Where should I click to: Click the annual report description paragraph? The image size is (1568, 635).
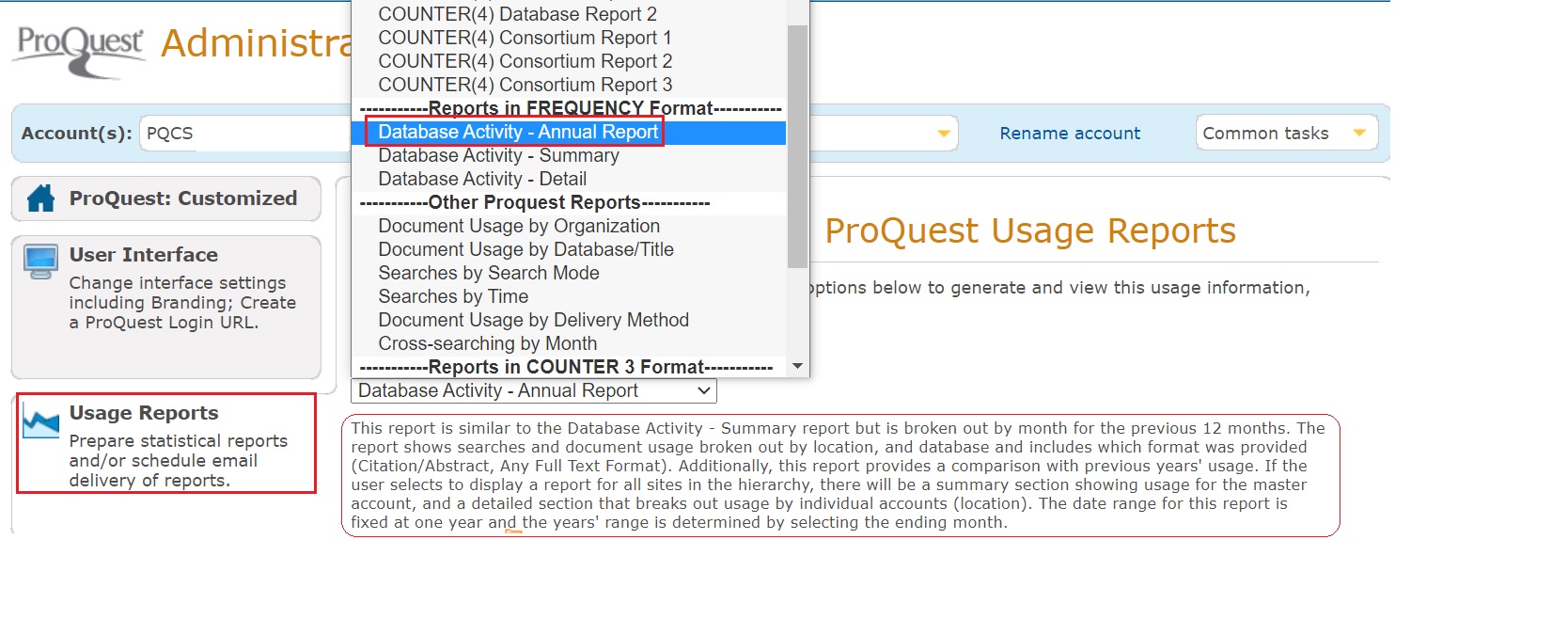839,475
